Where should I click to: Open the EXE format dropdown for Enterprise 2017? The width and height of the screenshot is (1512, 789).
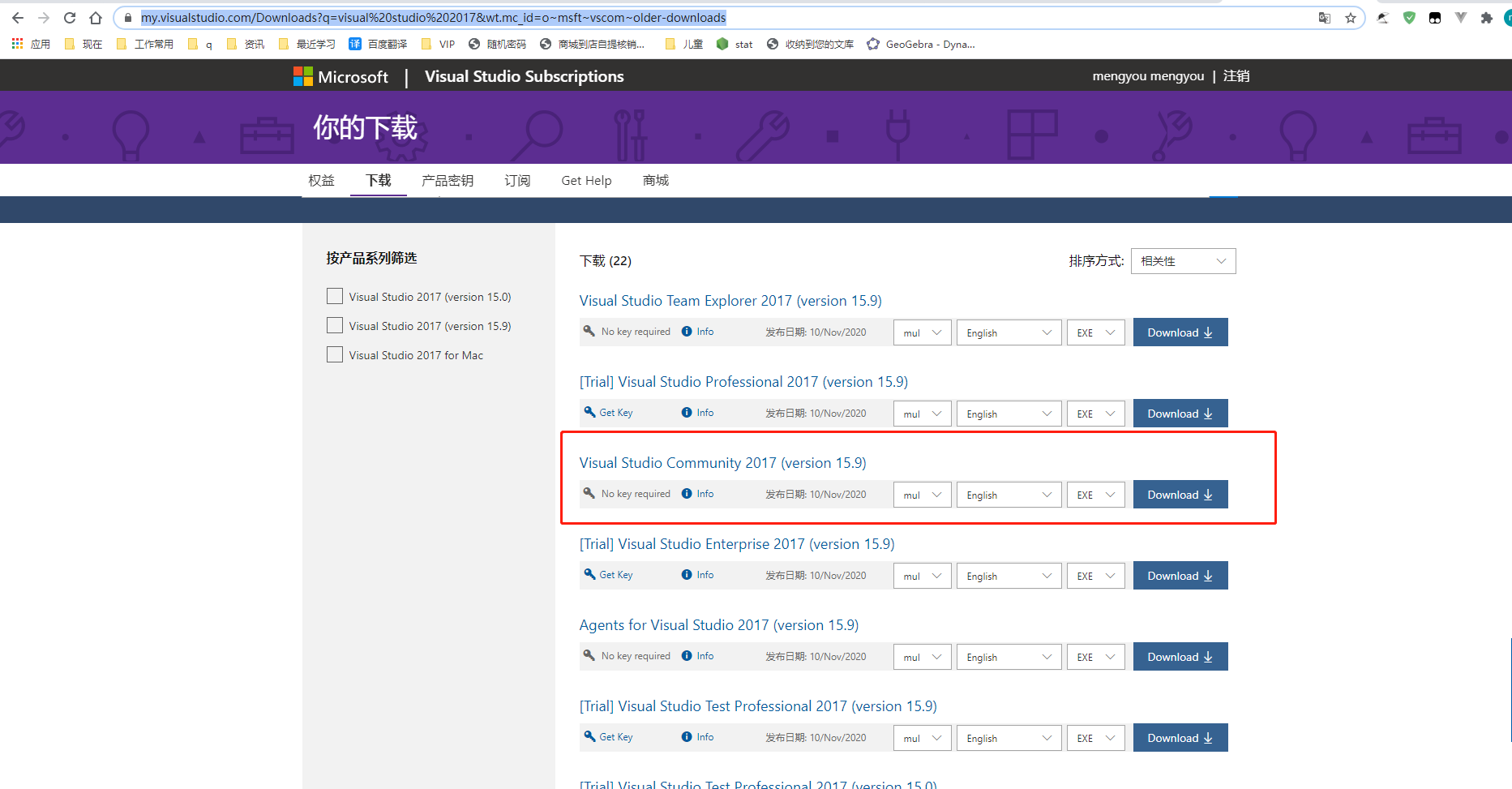1095,575
